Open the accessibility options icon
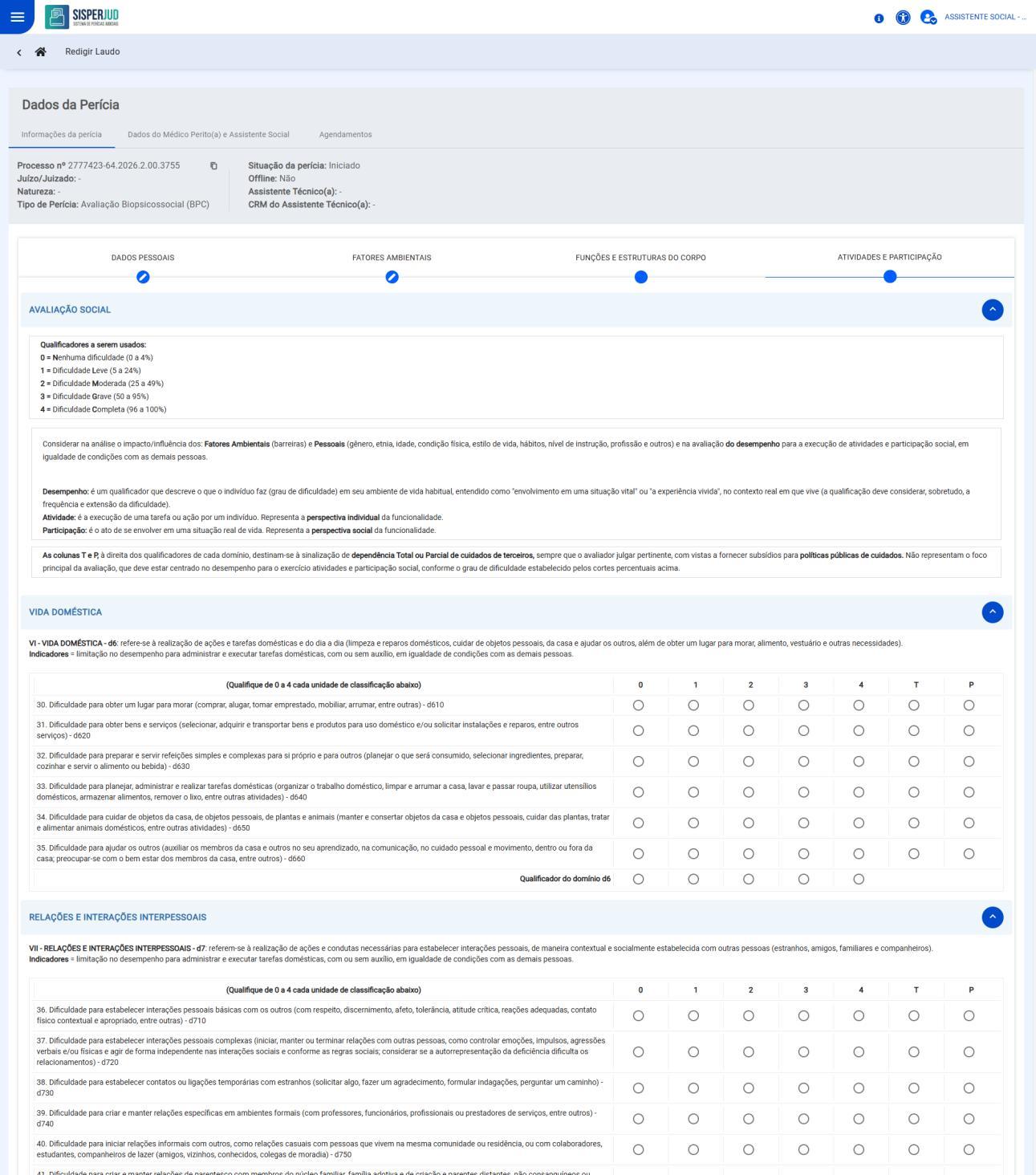The image size is (1036, 1175). pyautogui.click(x=903, y=17)
